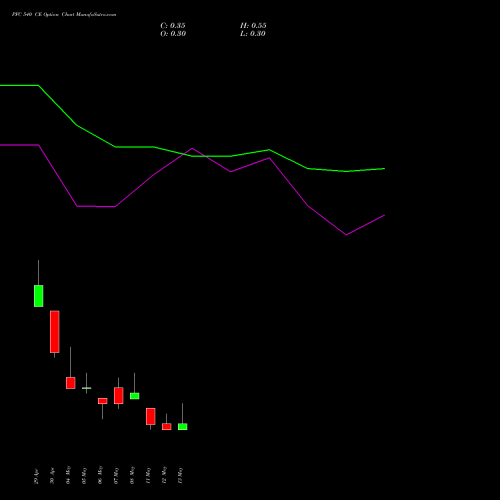Select the high value 'H: 0.55'
The width and height of the screenshot is (500, 500).
[x=253, y=26]
